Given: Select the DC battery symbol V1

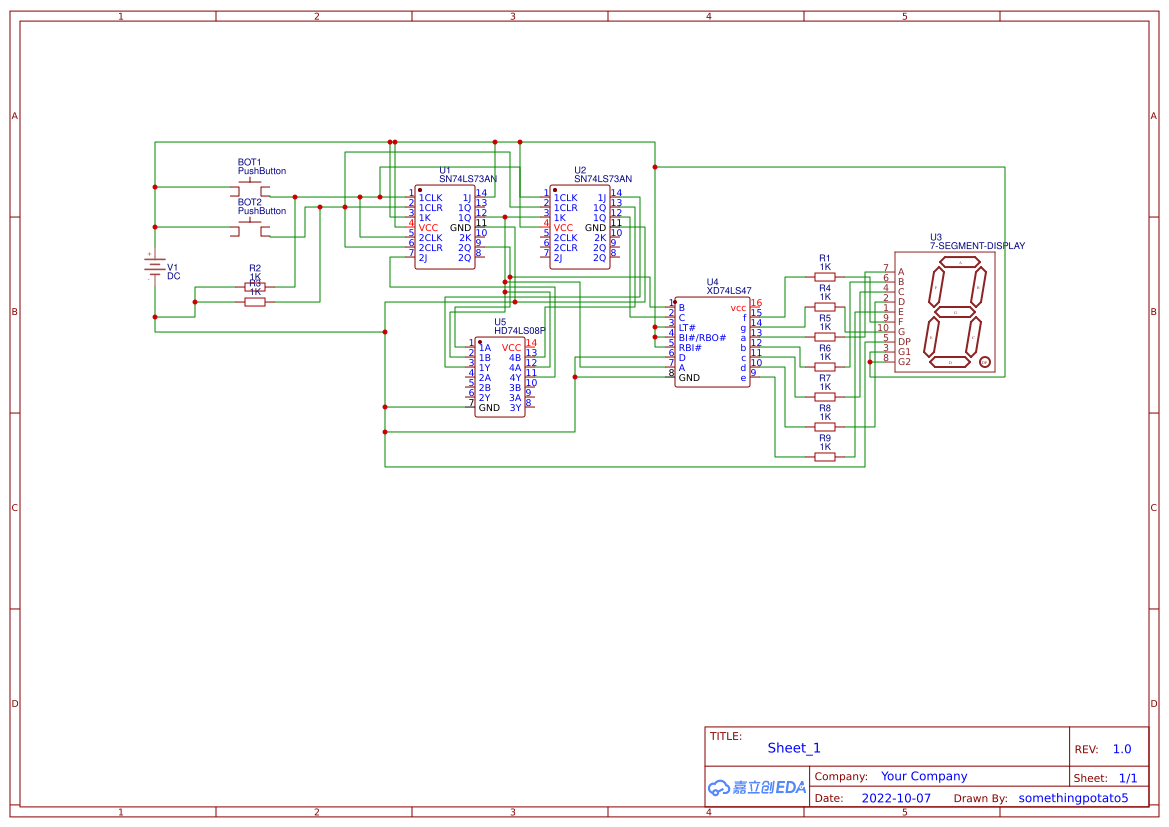Looking at the screenshot, I should (x=155, y=267).
